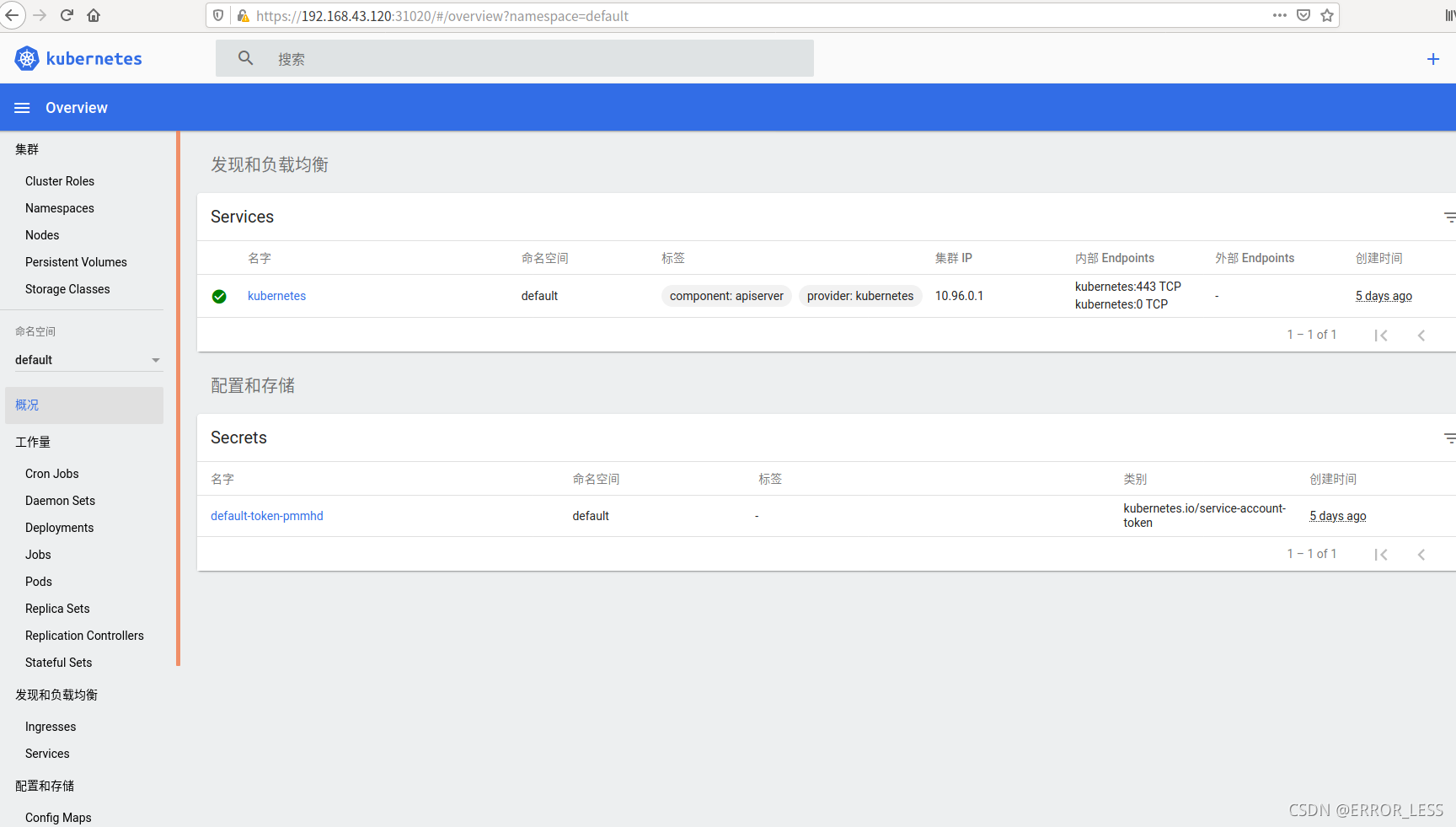Screen dimensions: 1456x827
Task: Open the filter icon for Services table
Action: pos(1449,217)
